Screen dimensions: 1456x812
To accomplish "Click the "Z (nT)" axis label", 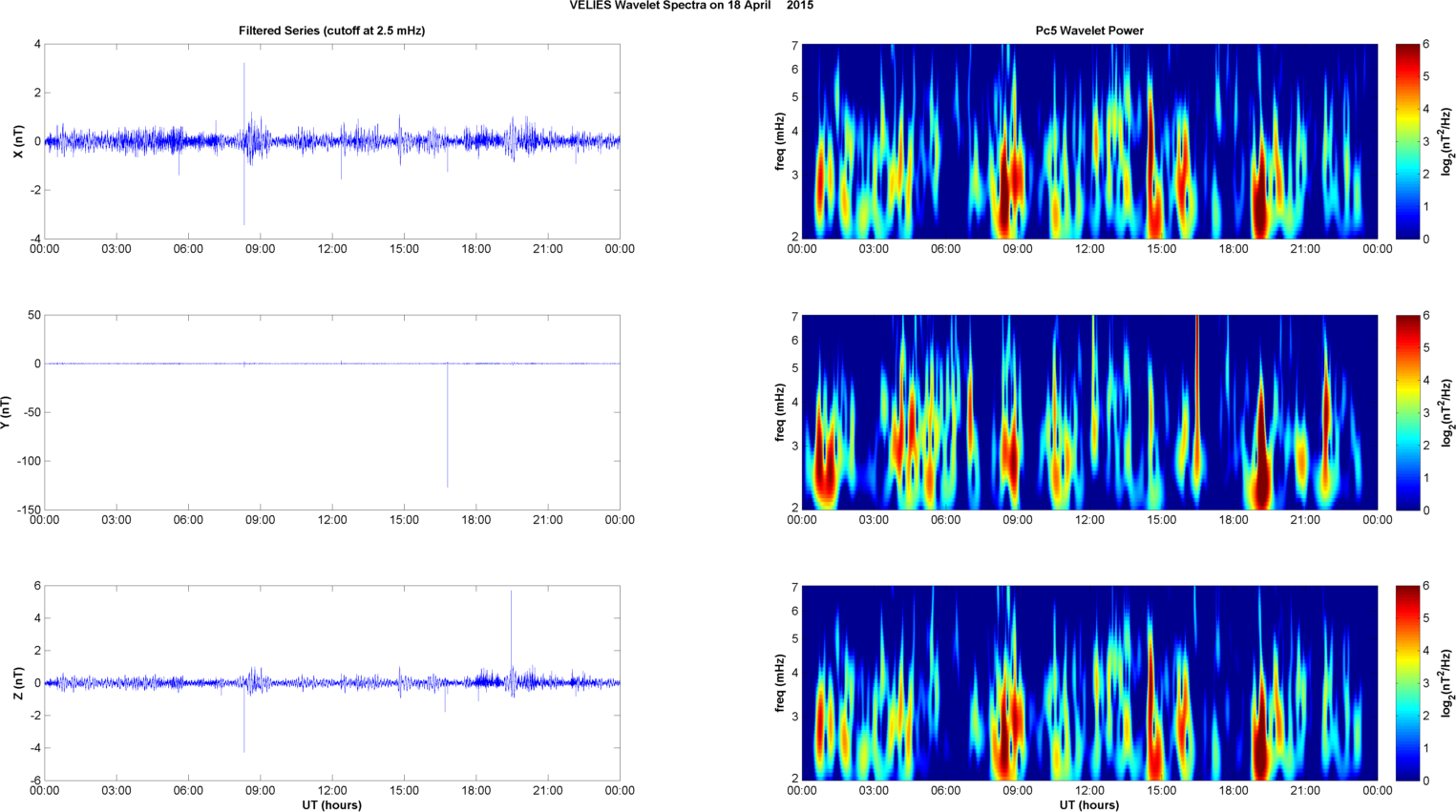I will point(16,683).
